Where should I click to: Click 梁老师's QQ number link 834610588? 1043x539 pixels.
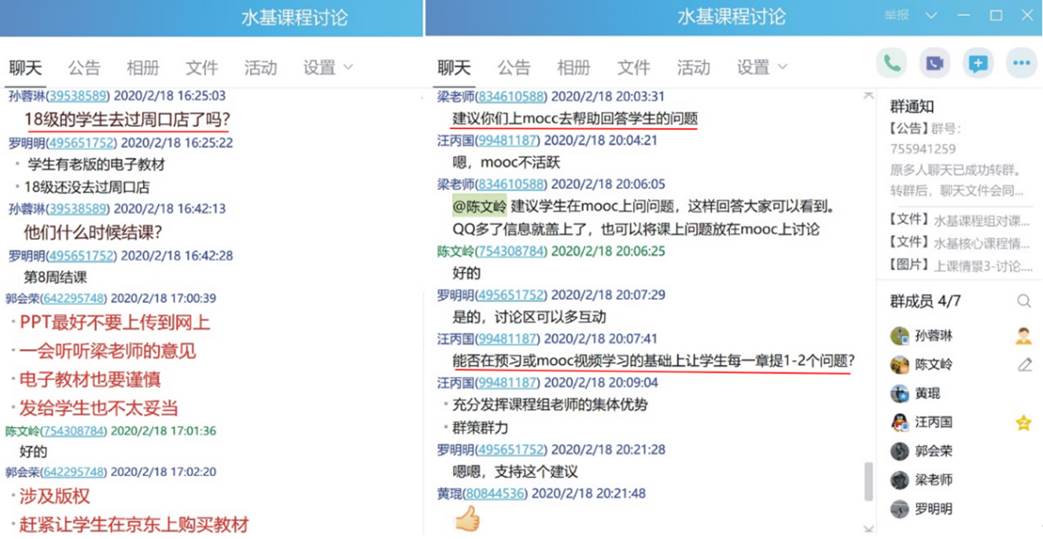[511, 97]
